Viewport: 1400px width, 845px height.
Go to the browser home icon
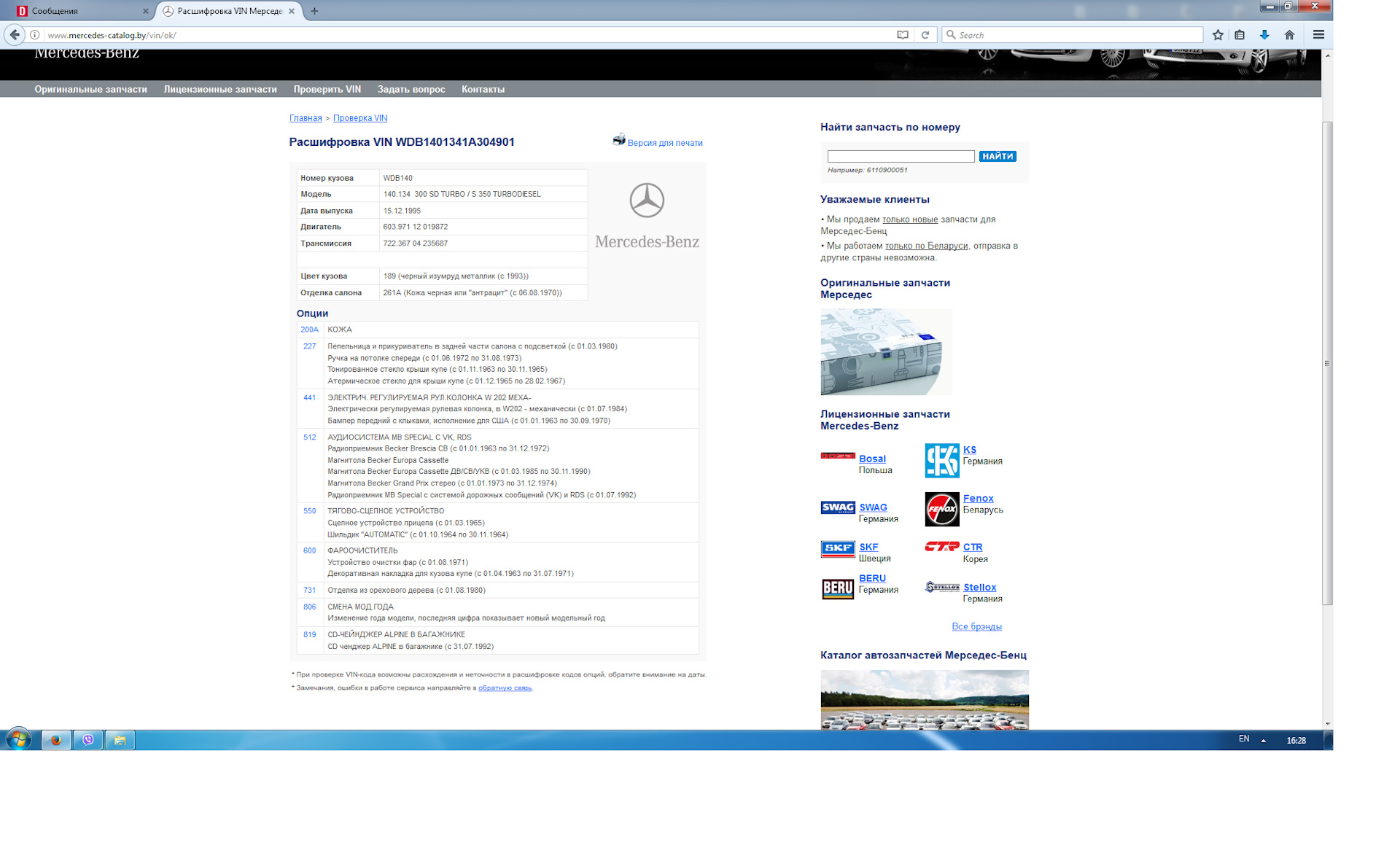[1289, 35]
